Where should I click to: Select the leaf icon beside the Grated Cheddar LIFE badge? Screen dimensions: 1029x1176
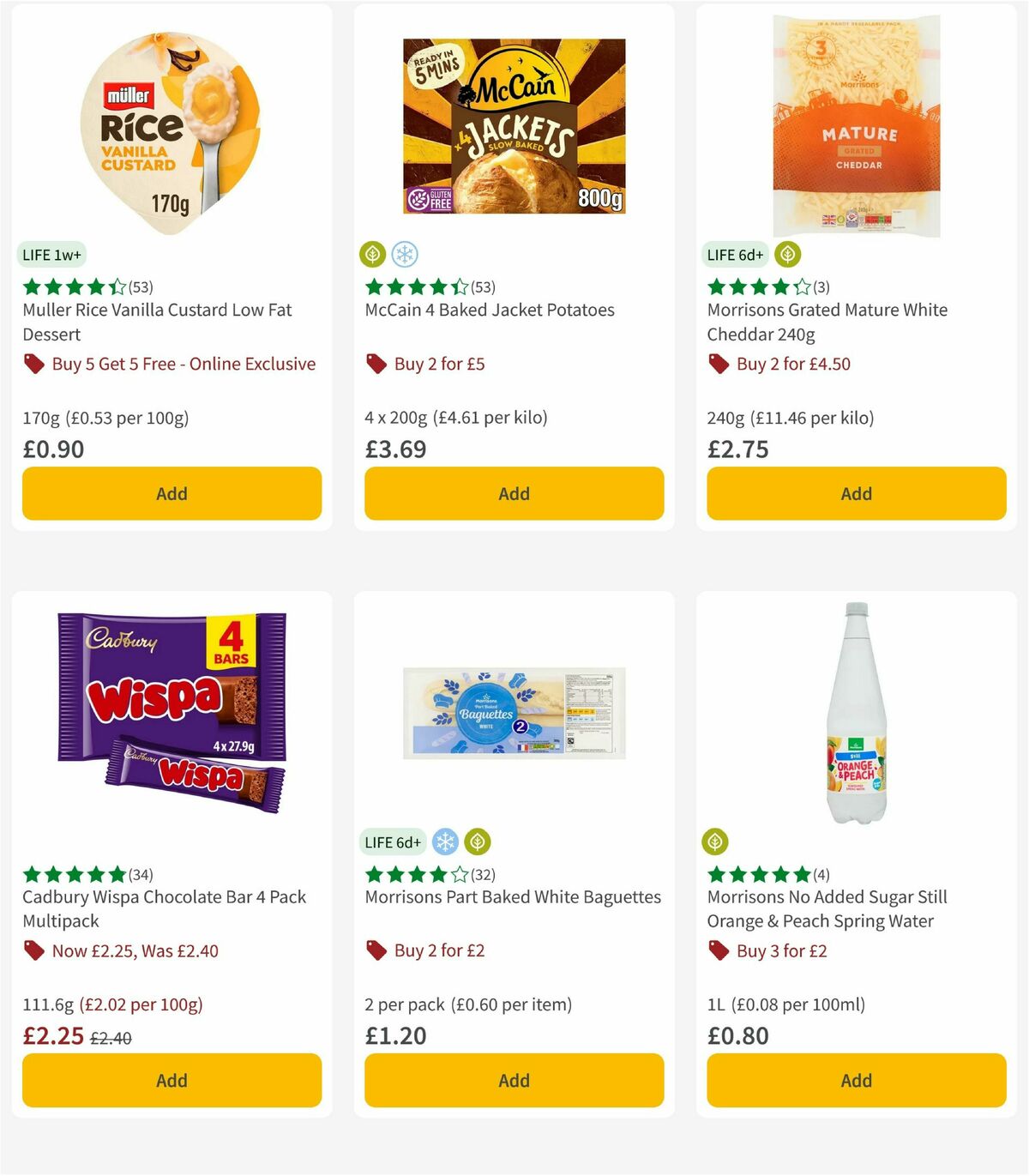(x=787, y=254)
